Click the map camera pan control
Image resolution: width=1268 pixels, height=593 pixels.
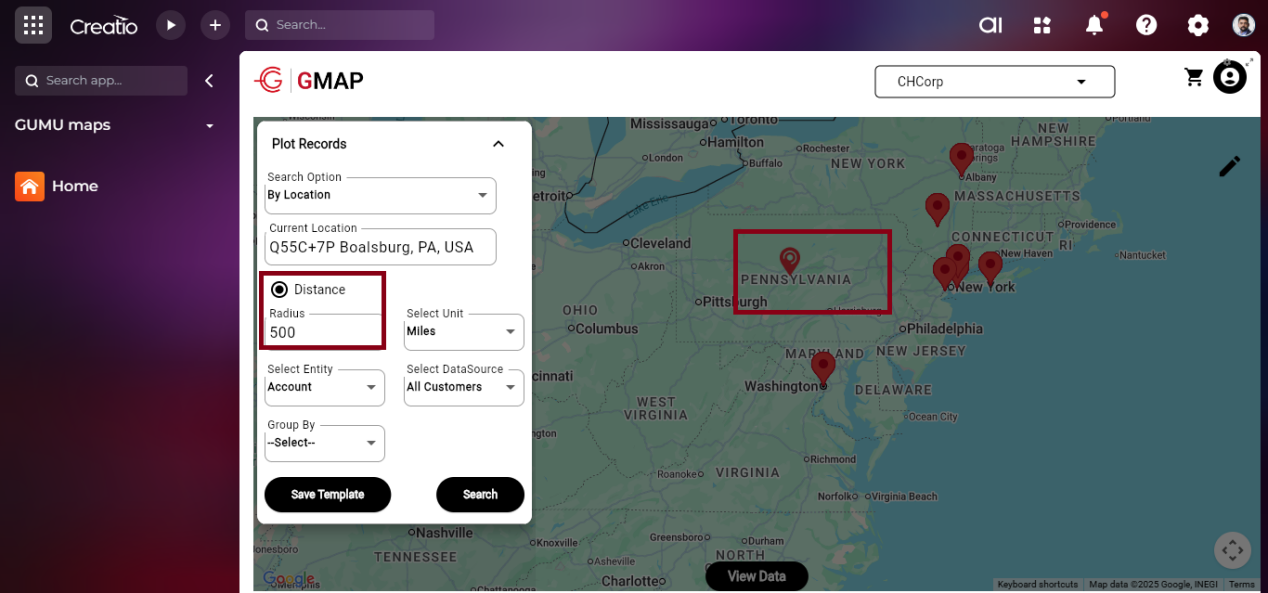tap(1233, 550)
